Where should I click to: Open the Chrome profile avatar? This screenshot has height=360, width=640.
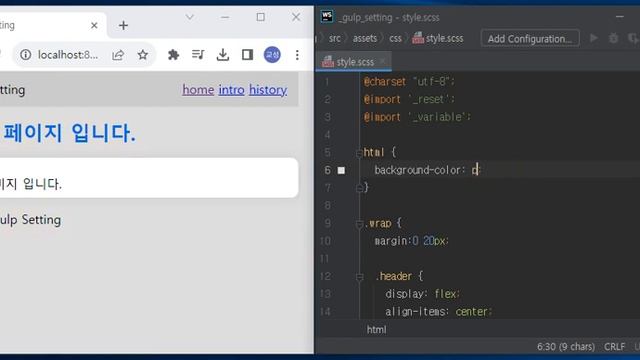click(272, 55)
